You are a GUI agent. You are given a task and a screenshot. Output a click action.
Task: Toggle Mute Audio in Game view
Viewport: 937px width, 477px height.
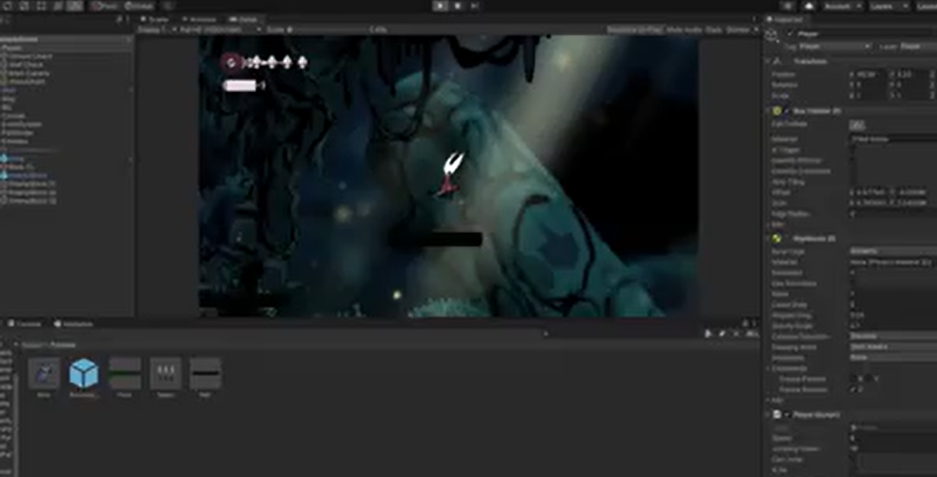(x=684, y=29)
